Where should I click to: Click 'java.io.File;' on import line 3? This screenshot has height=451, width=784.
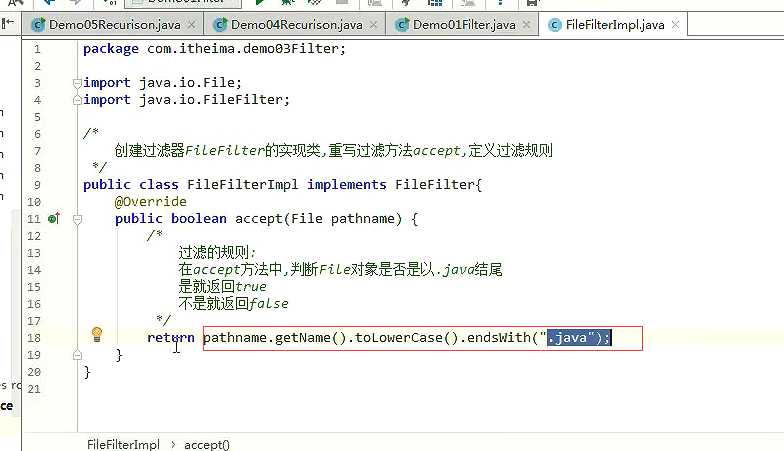pos(190,83)
